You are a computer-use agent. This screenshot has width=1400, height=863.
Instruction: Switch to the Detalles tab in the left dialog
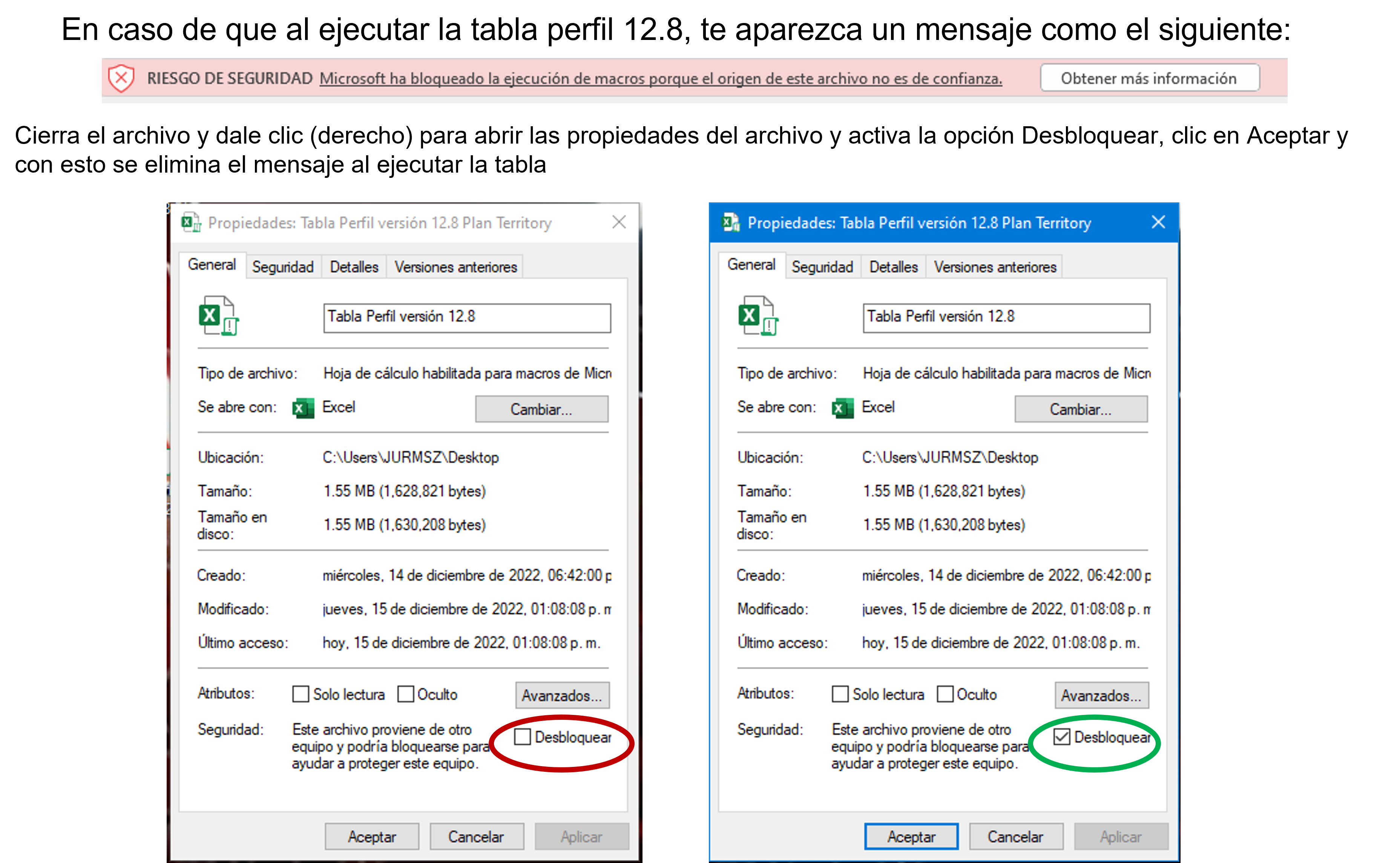[354, 266]
